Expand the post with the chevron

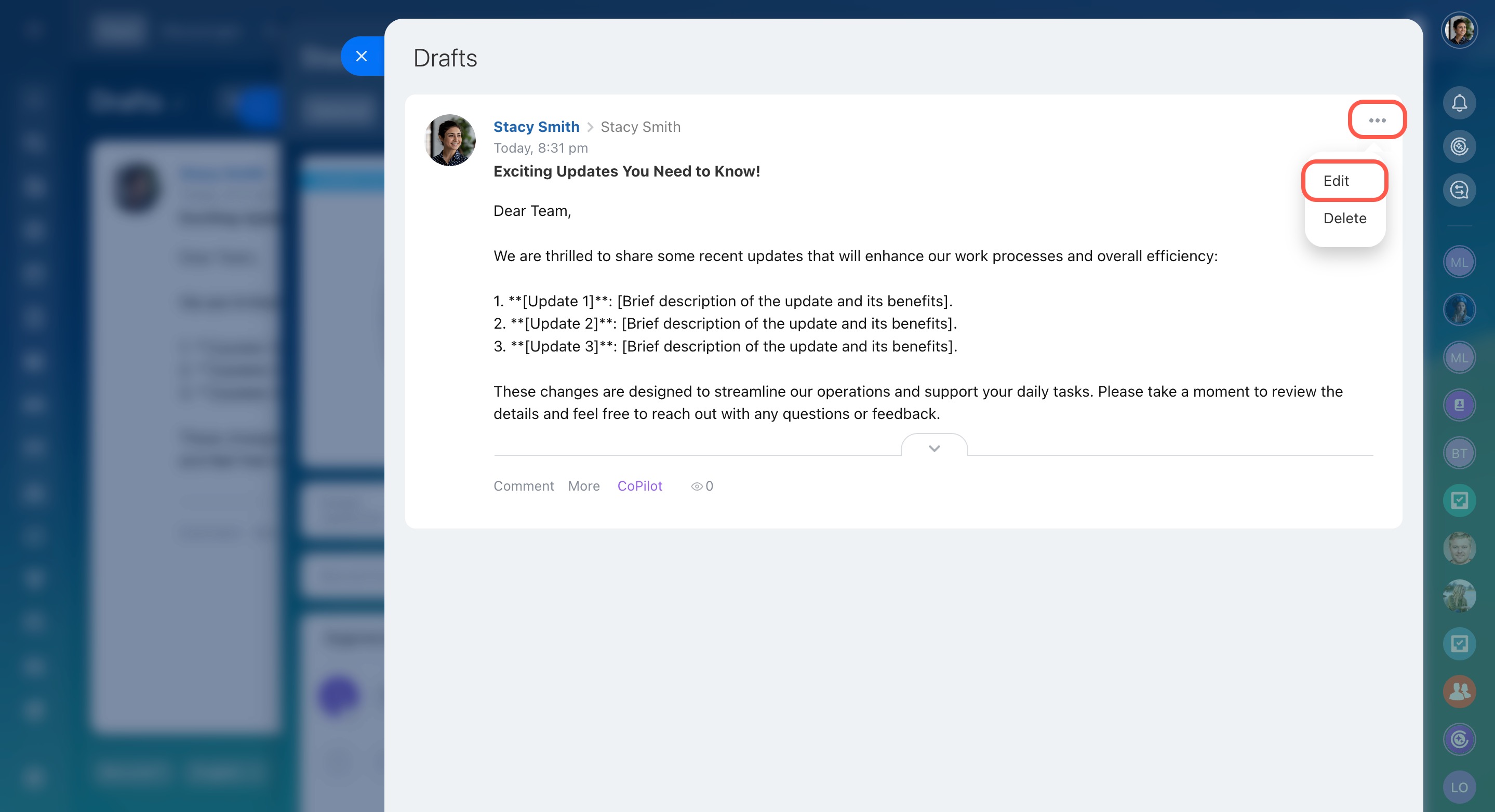[934, 448]
